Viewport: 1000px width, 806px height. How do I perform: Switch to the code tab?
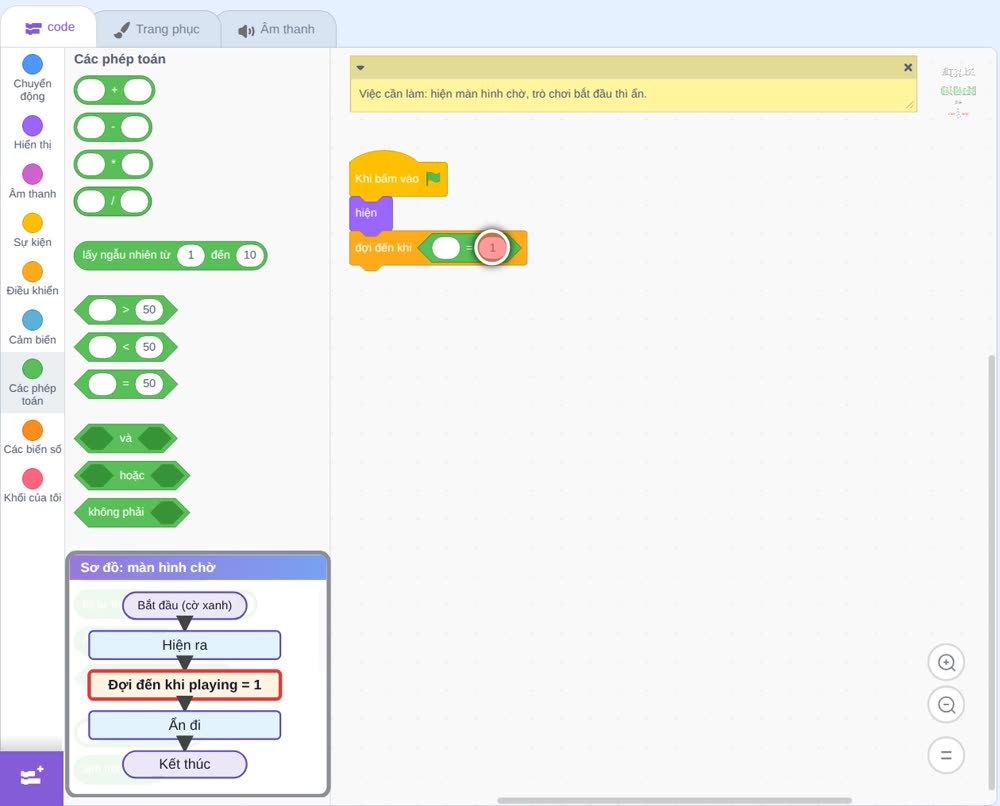pos(49,27)
